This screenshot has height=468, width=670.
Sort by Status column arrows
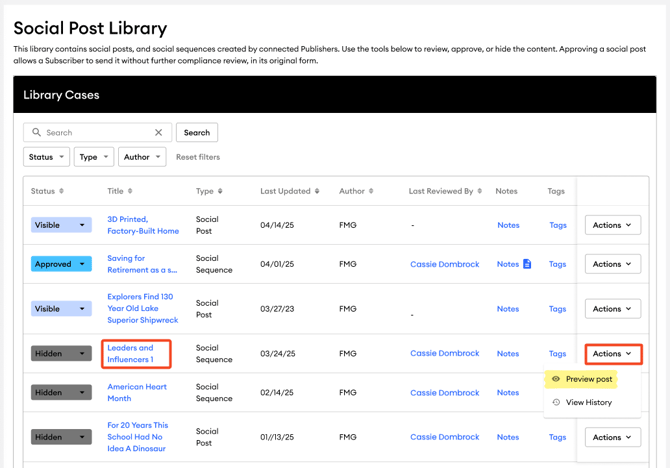(x=61, y=191)
